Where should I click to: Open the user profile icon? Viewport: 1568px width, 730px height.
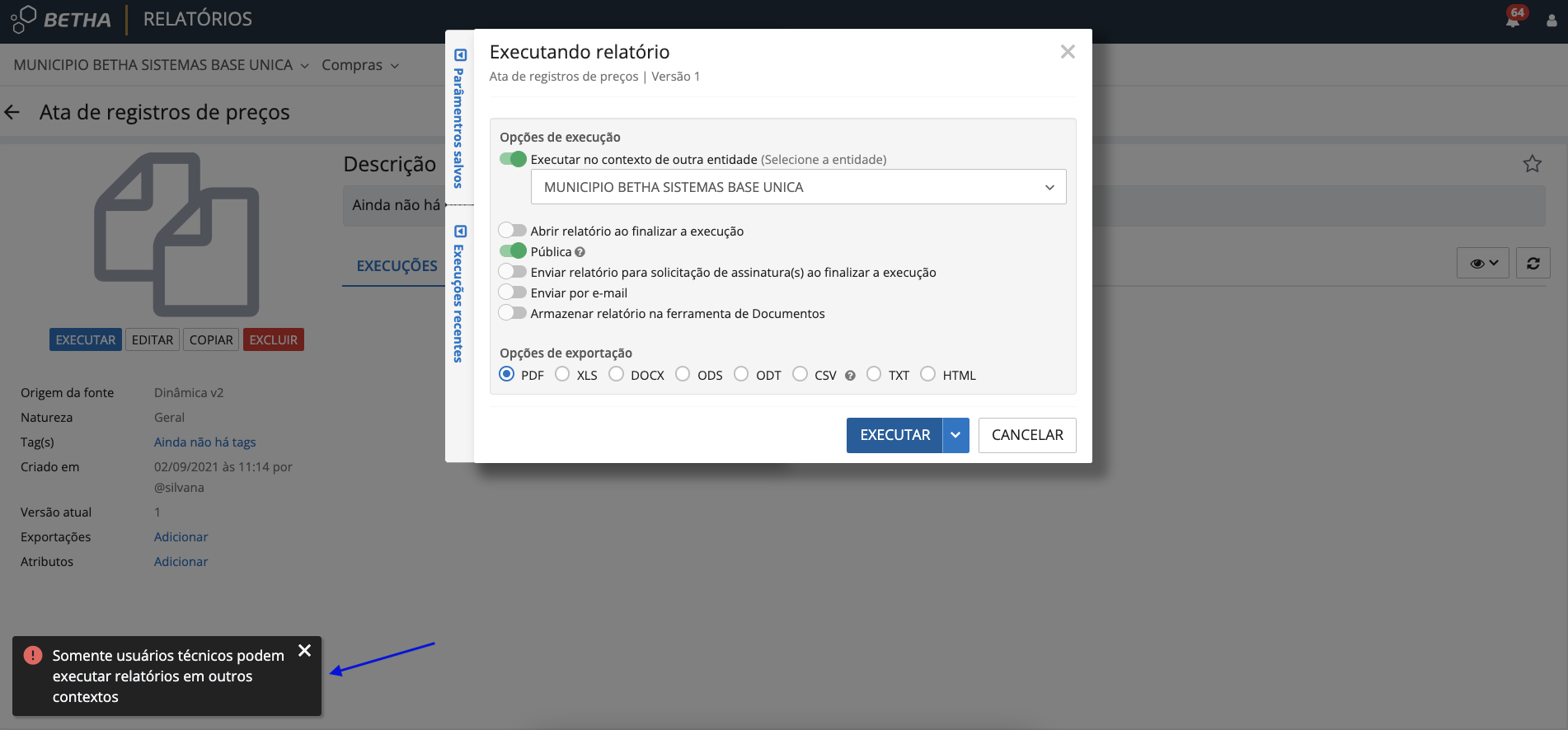[1552, 21]
